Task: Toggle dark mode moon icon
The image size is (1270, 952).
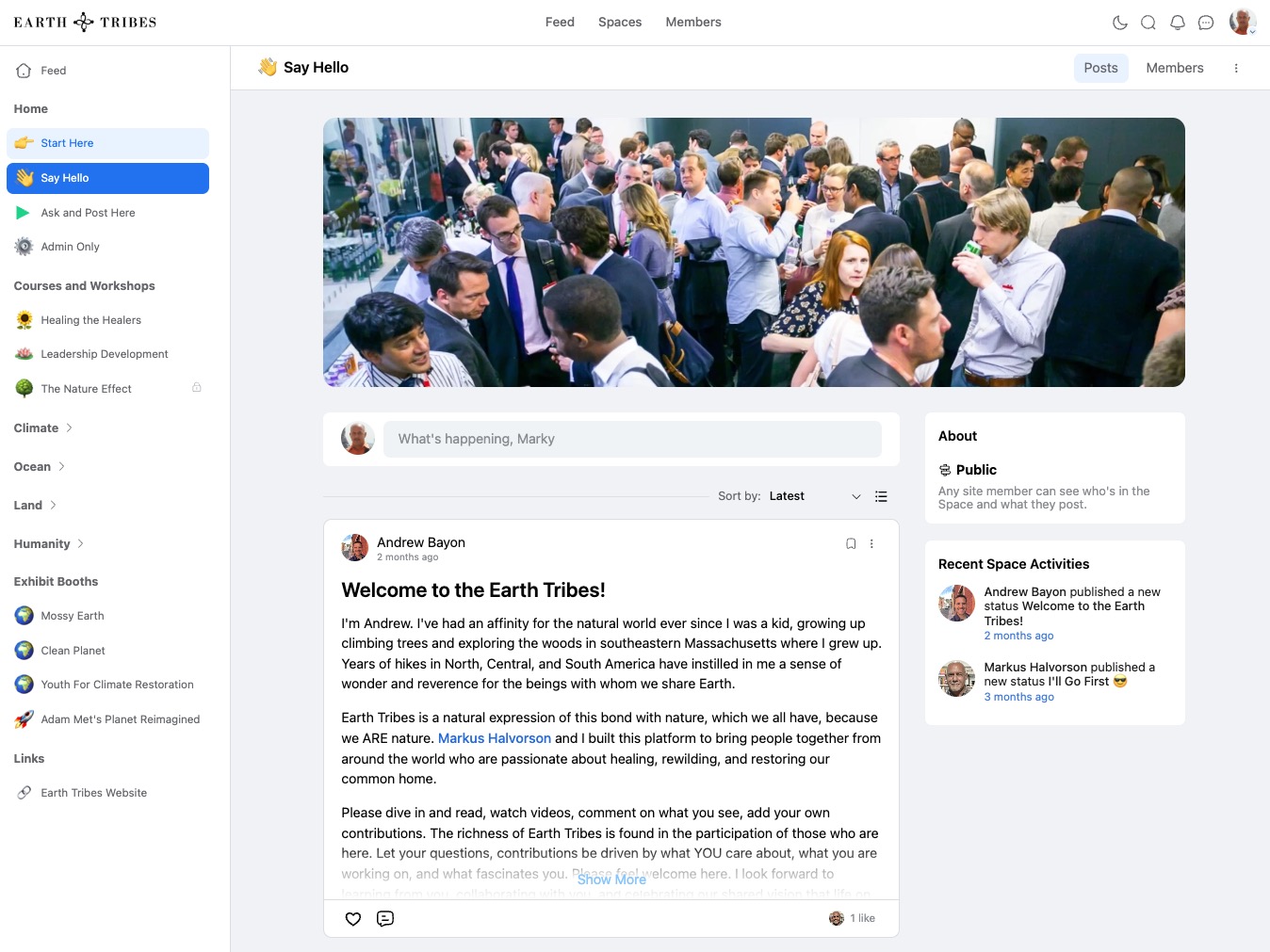Action: pyautogui.click(x=1120, y=23)
